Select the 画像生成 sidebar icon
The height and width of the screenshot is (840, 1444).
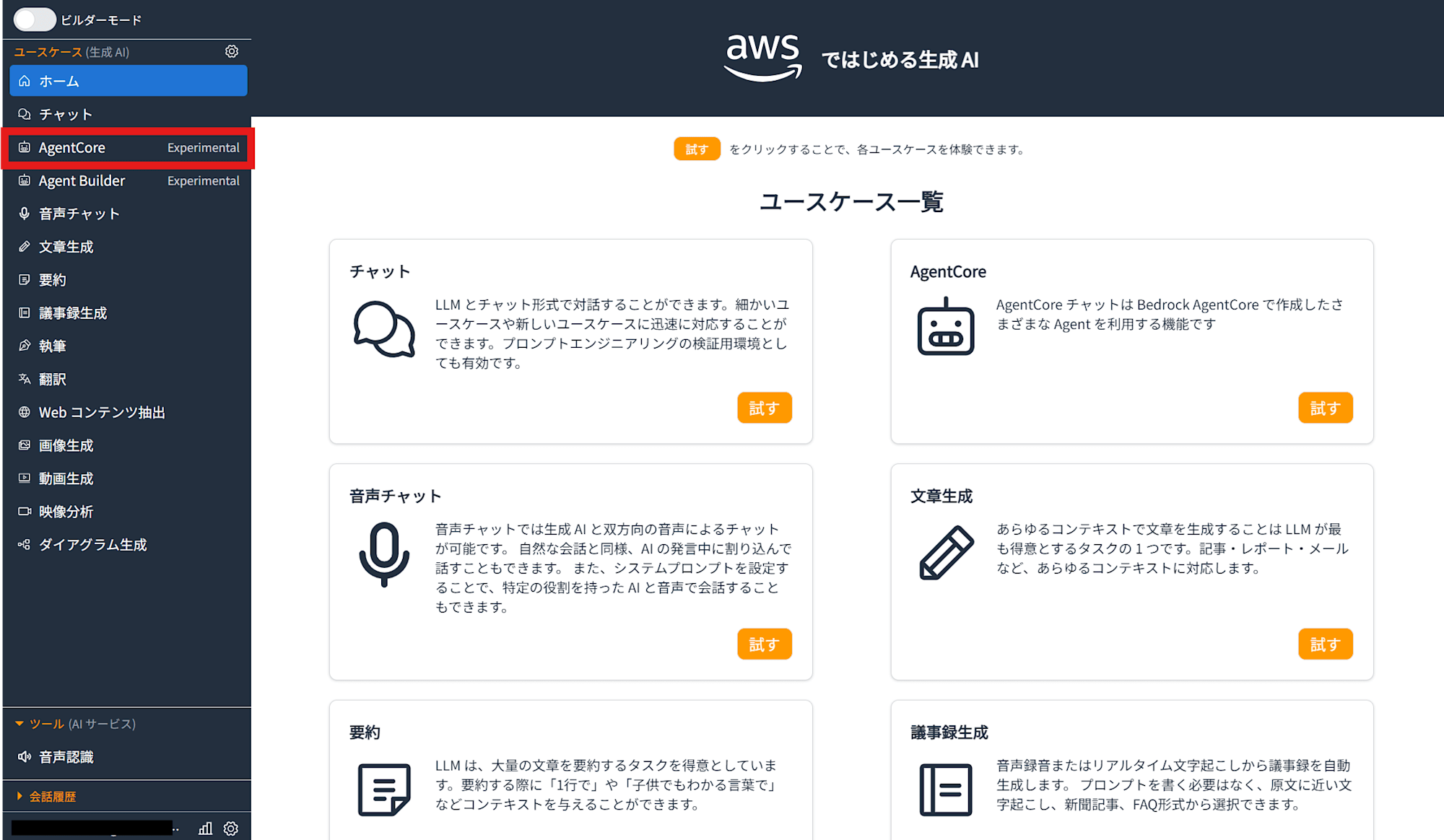[x=24, y=445]
